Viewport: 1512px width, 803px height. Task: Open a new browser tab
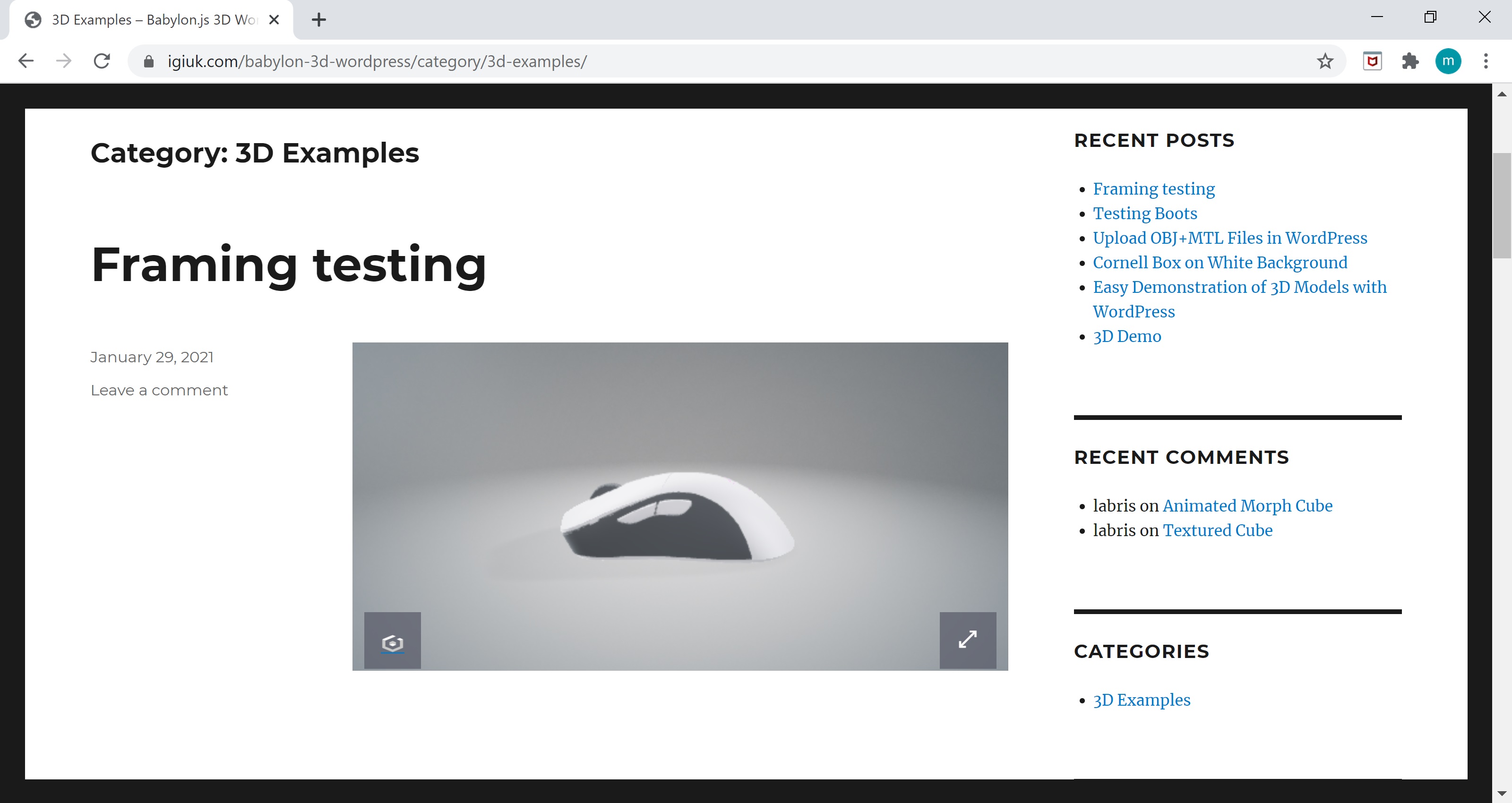[x=319, y=20]
